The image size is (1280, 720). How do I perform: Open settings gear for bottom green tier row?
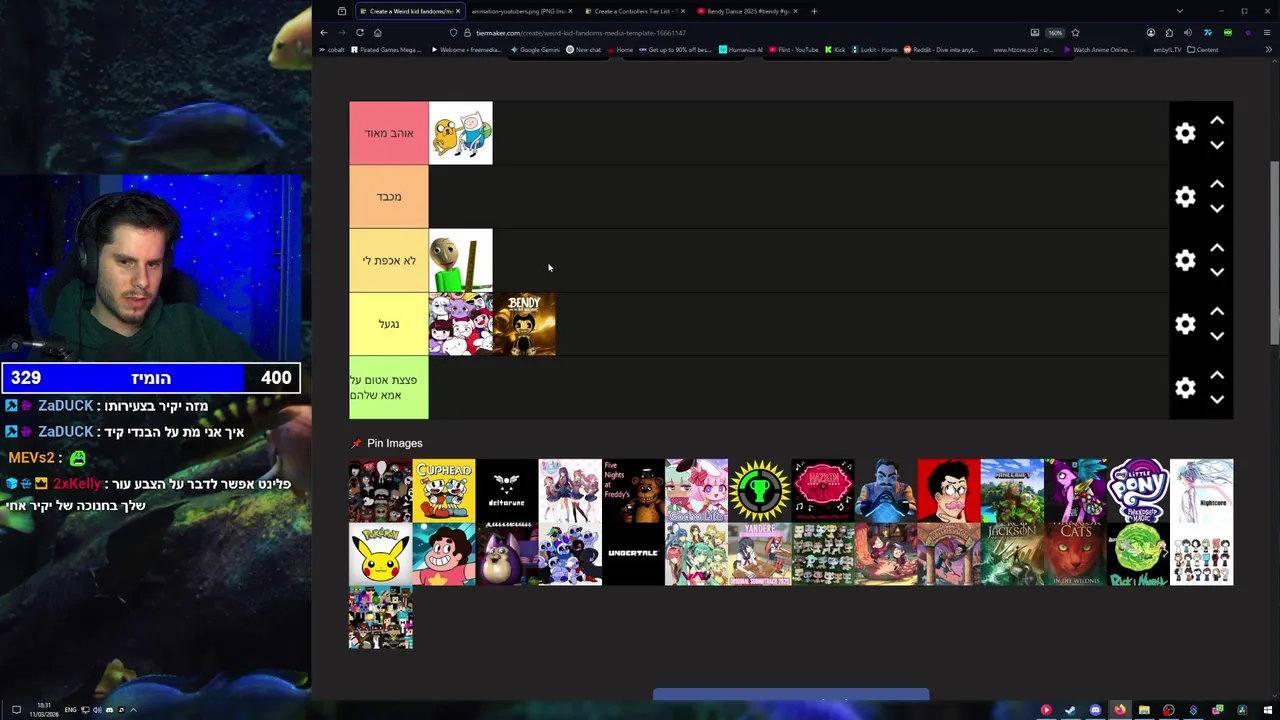click(x=1185, y=388)
